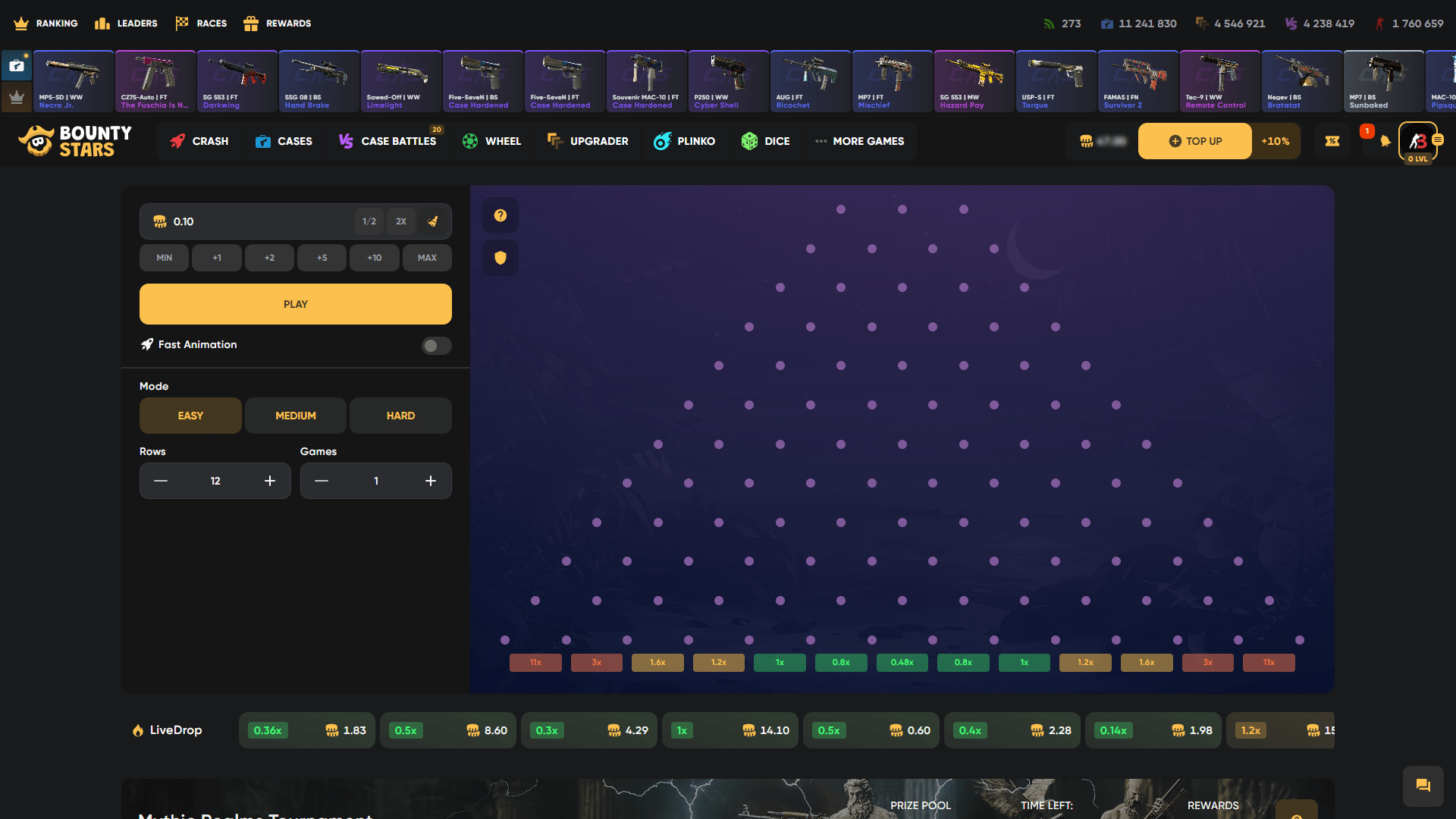This screenshot has height=819, width=1456.
Task: Click the shield provably-fair icon on Plinko board
Action: click(500, 258)
